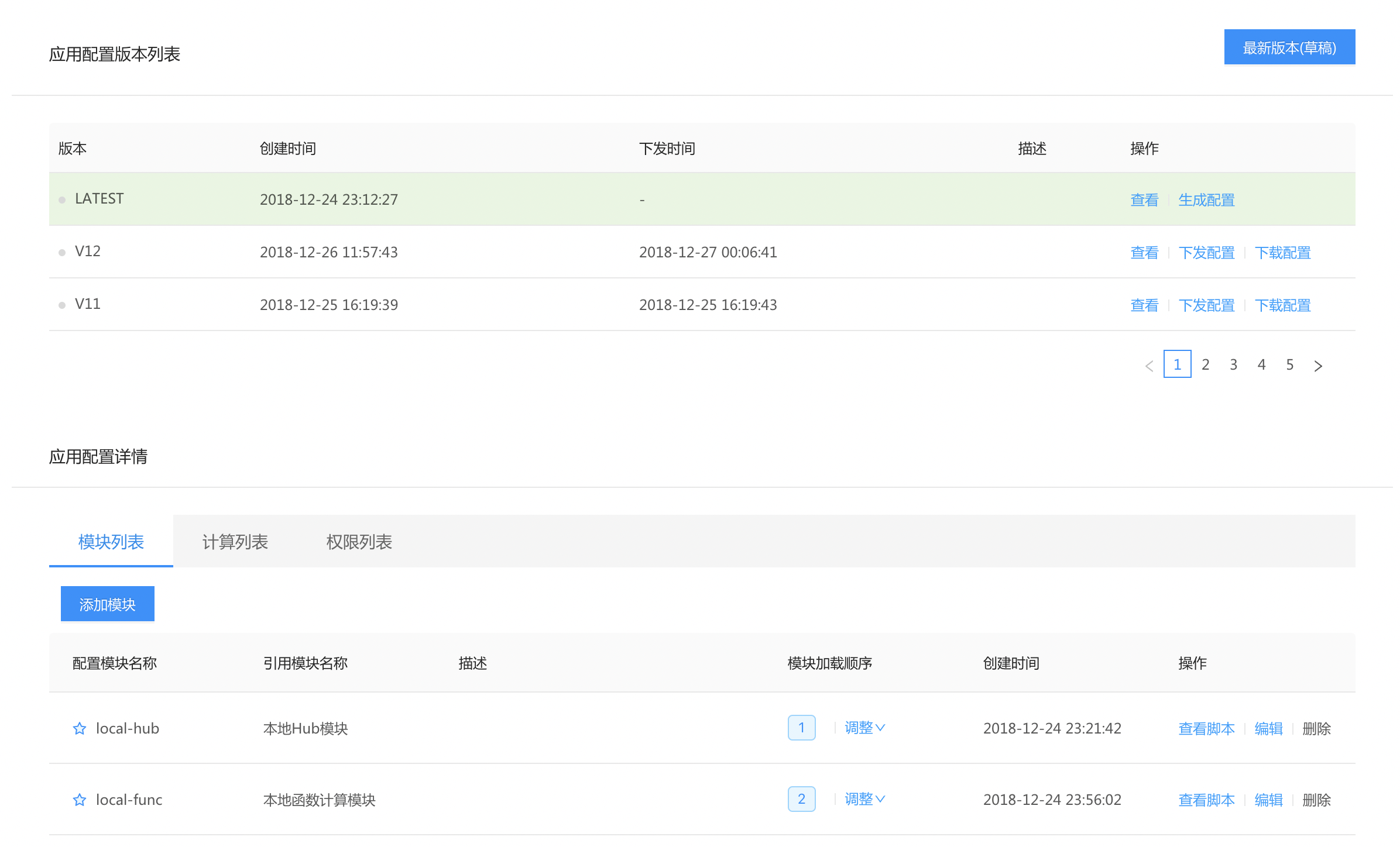Switch to 权限列表 tab

click(x=359, y=542)
